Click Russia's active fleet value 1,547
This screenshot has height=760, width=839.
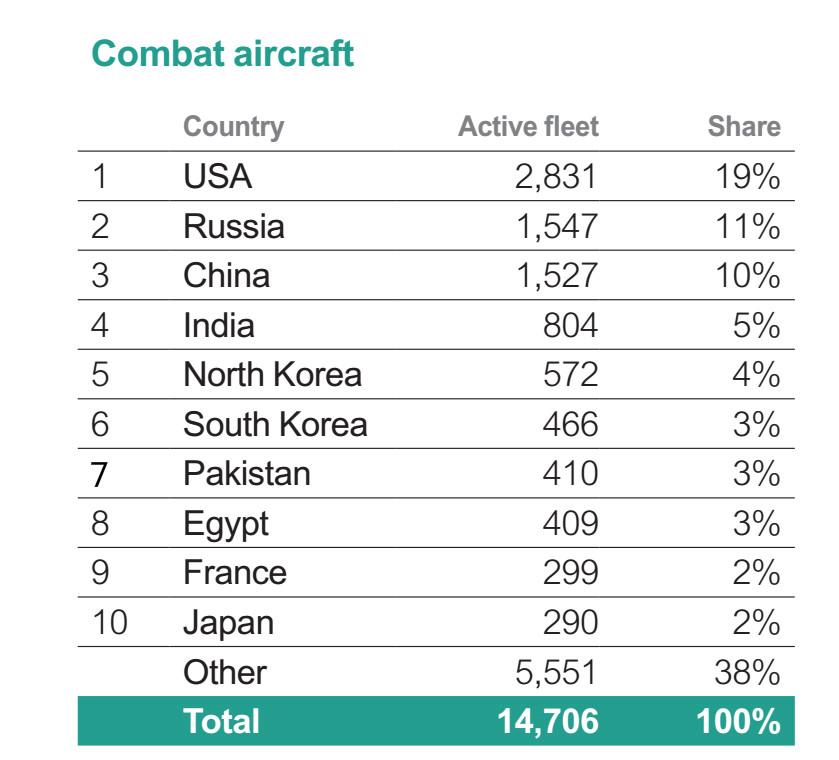click(x=556, y=226)
